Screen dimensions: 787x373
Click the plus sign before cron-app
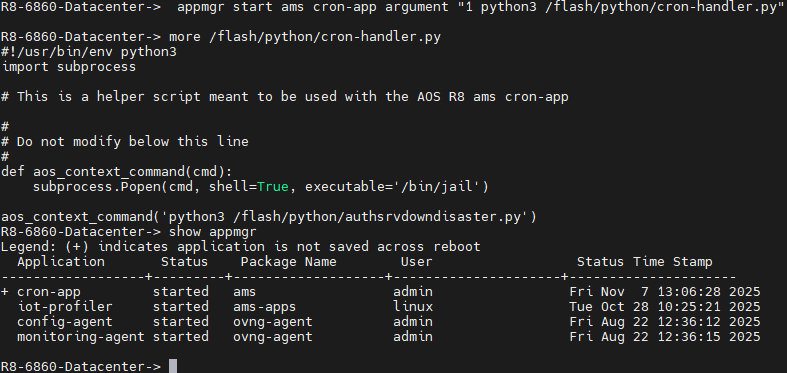point(5,292)
